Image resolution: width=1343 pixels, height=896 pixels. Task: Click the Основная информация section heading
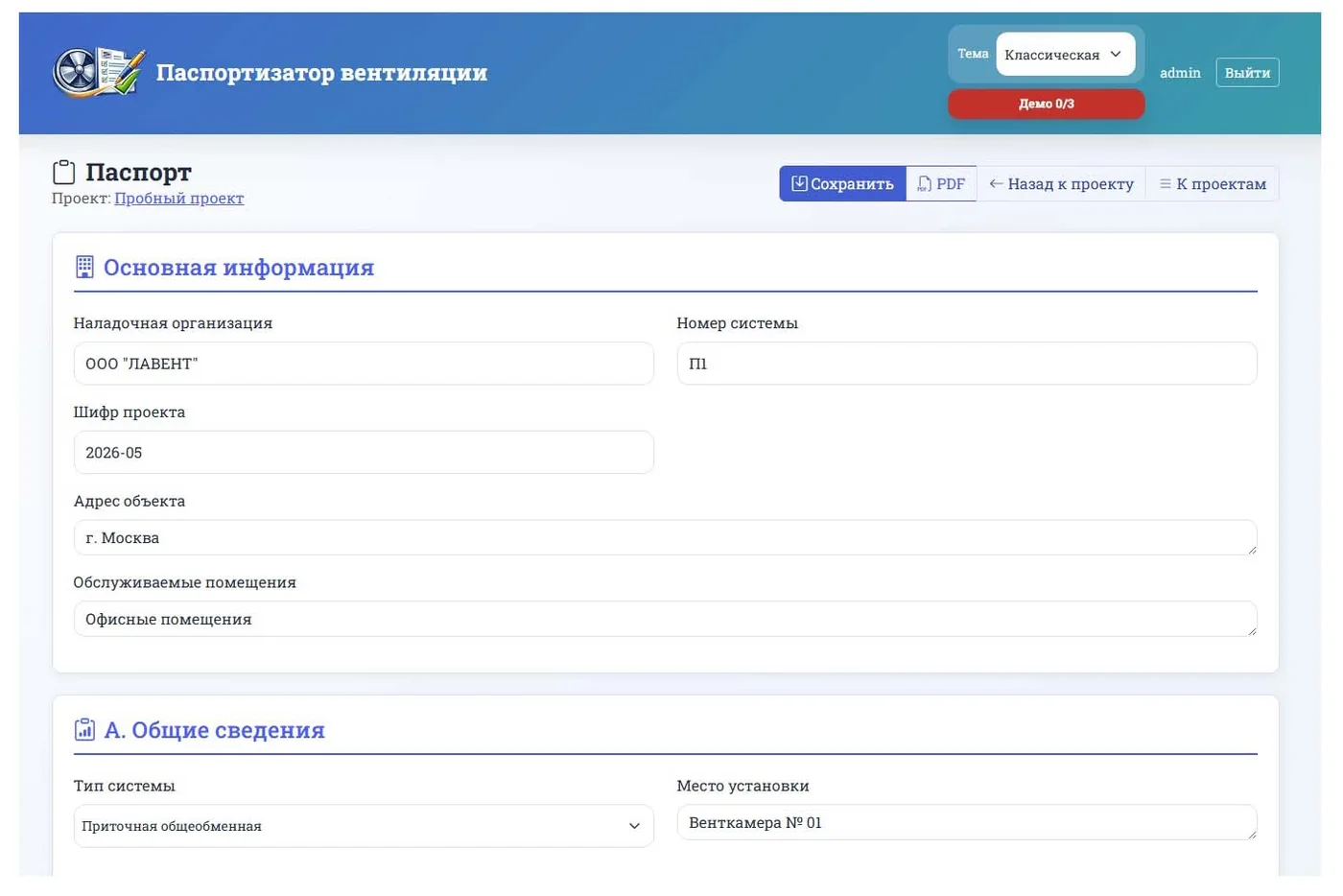click(239, 268)
